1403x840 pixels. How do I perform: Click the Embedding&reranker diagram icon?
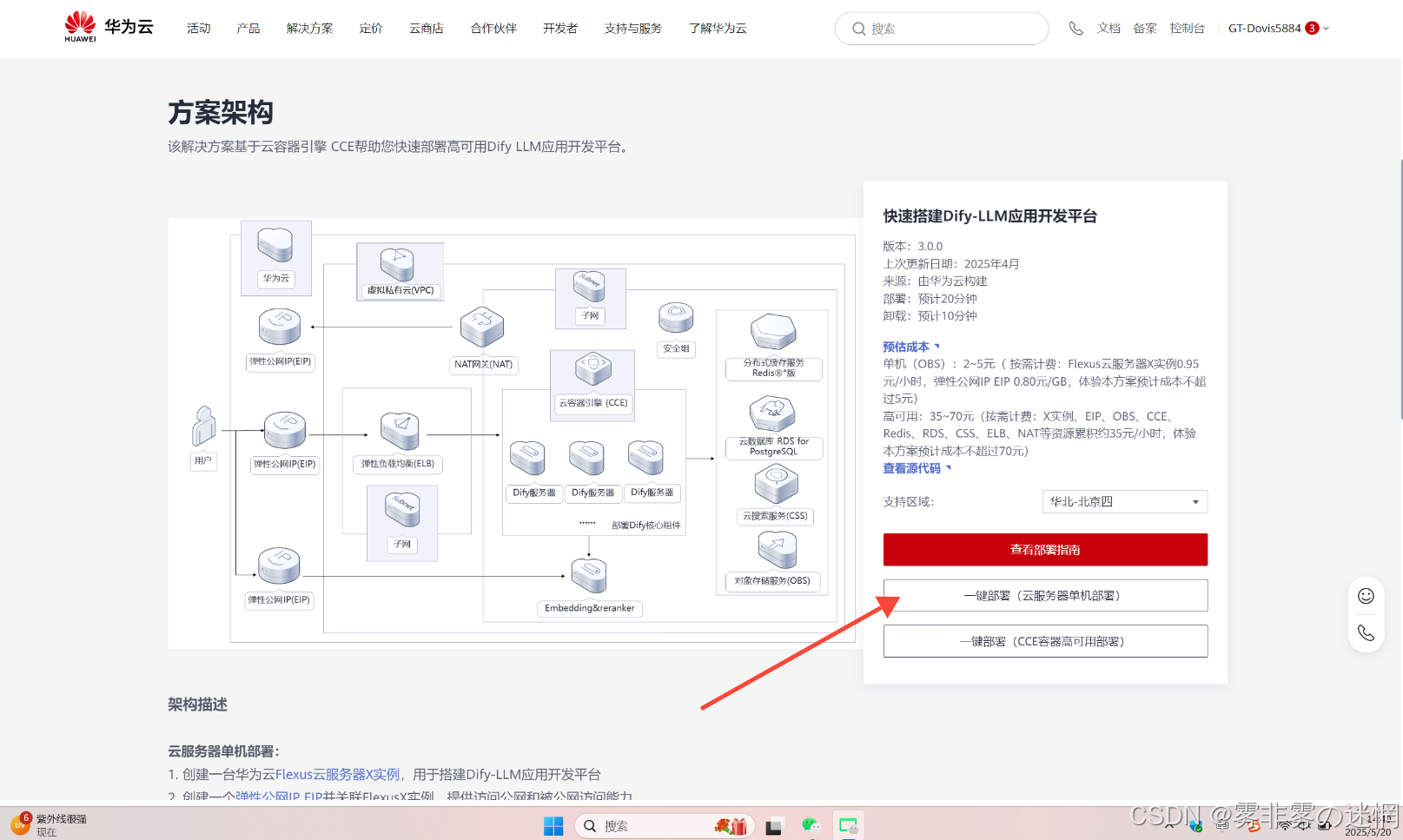pyautogui.click(x=589, y=575)
